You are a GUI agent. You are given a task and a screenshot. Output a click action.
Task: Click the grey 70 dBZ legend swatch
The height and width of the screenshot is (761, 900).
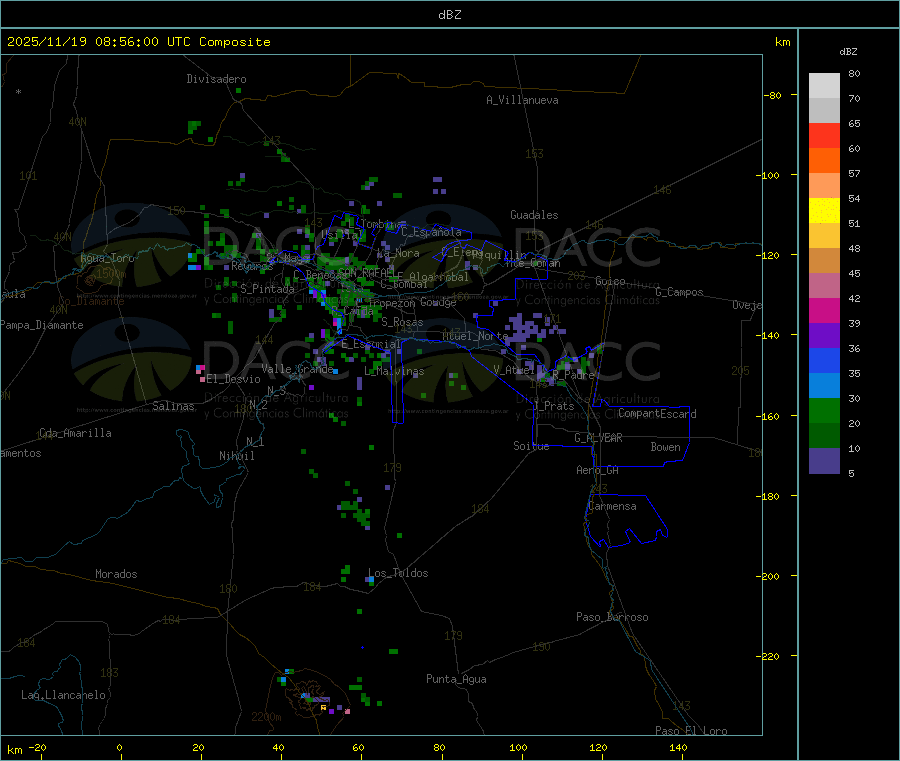coord(824,110)
